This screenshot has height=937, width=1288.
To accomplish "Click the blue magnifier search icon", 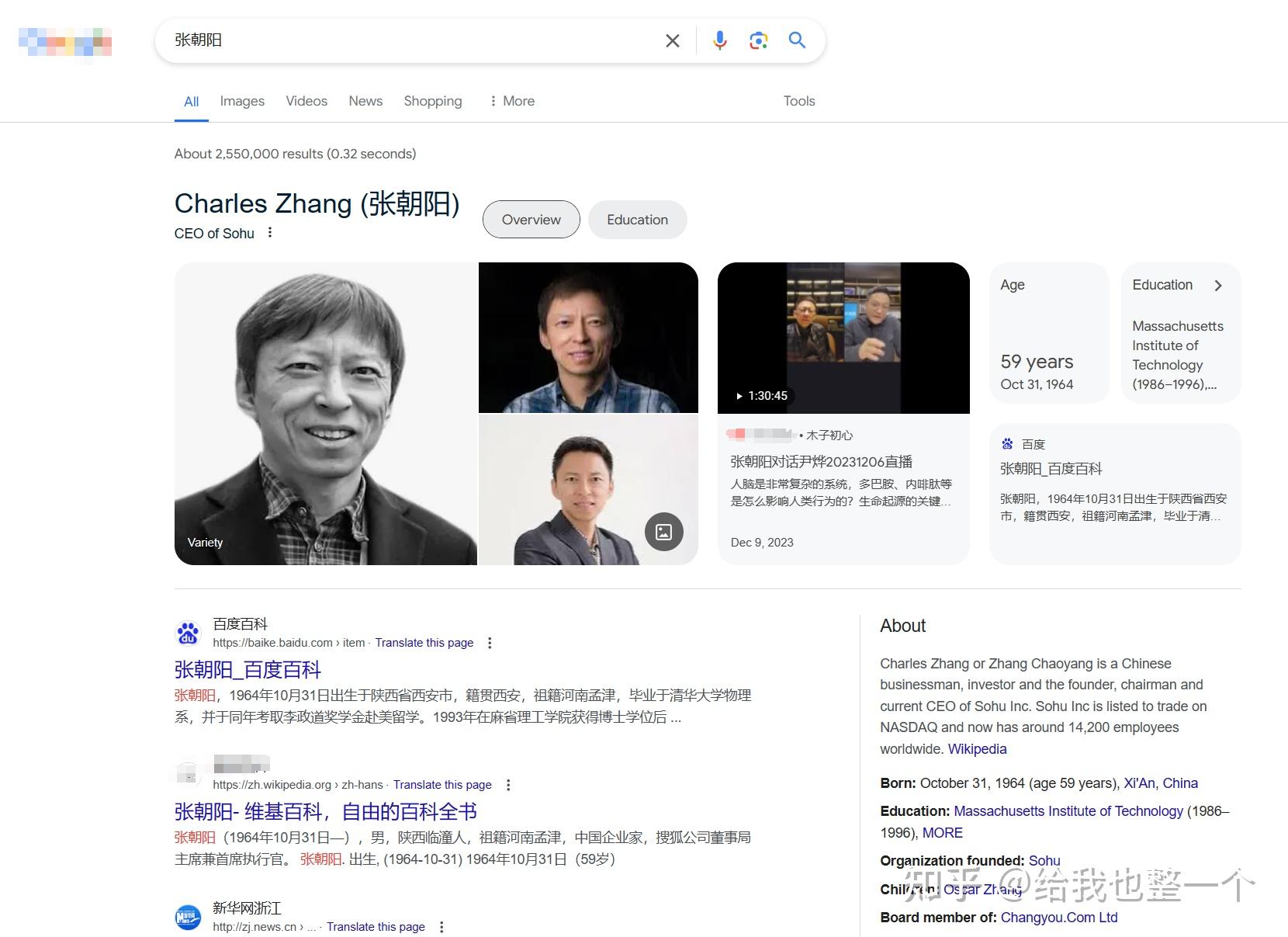I will [797, 40].
